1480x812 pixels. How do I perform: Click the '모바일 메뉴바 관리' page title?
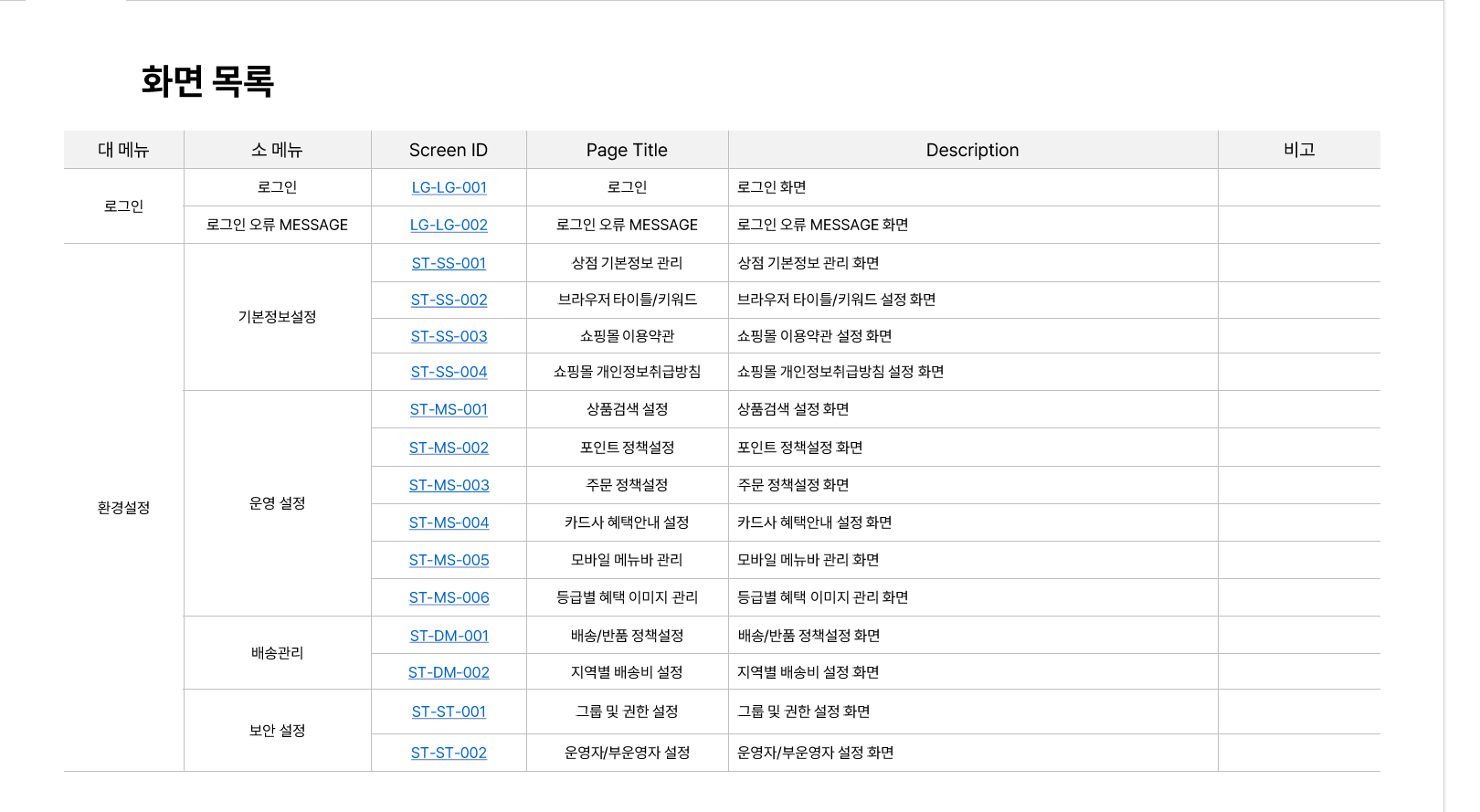[x=627, y=560]
